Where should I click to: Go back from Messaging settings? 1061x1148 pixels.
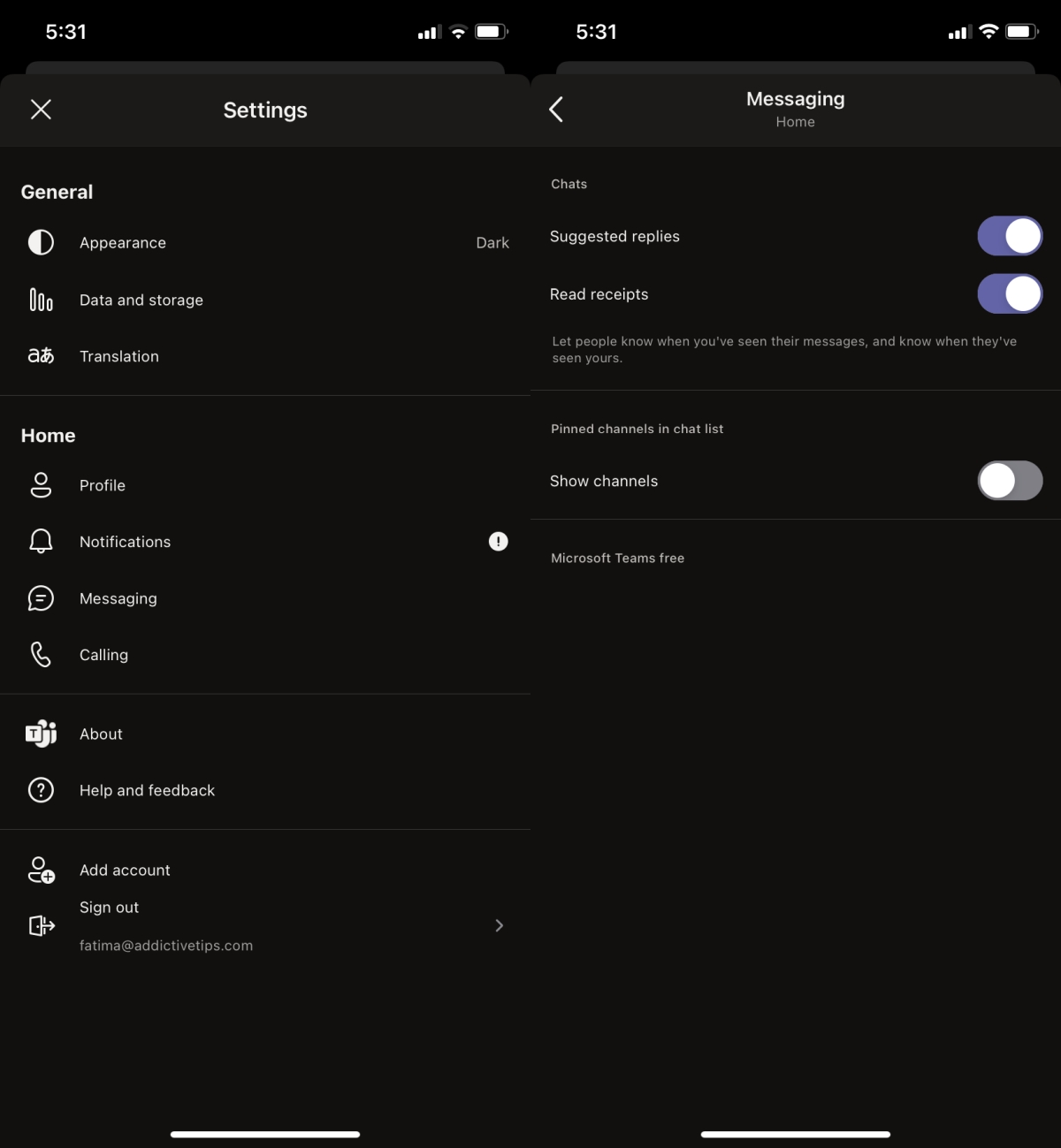tap(556, 109)
